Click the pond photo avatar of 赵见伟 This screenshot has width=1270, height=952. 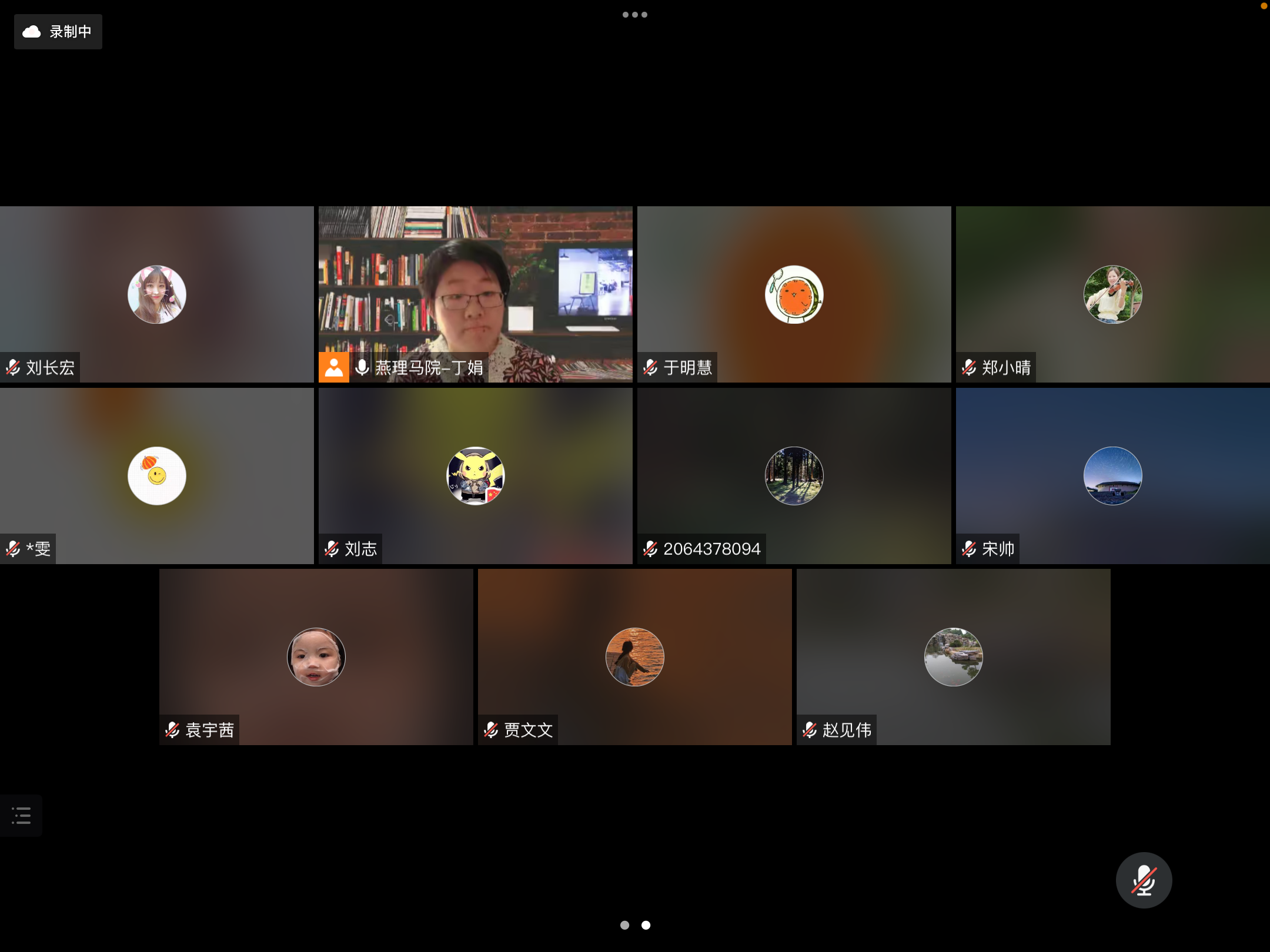(x=953, y=657)
